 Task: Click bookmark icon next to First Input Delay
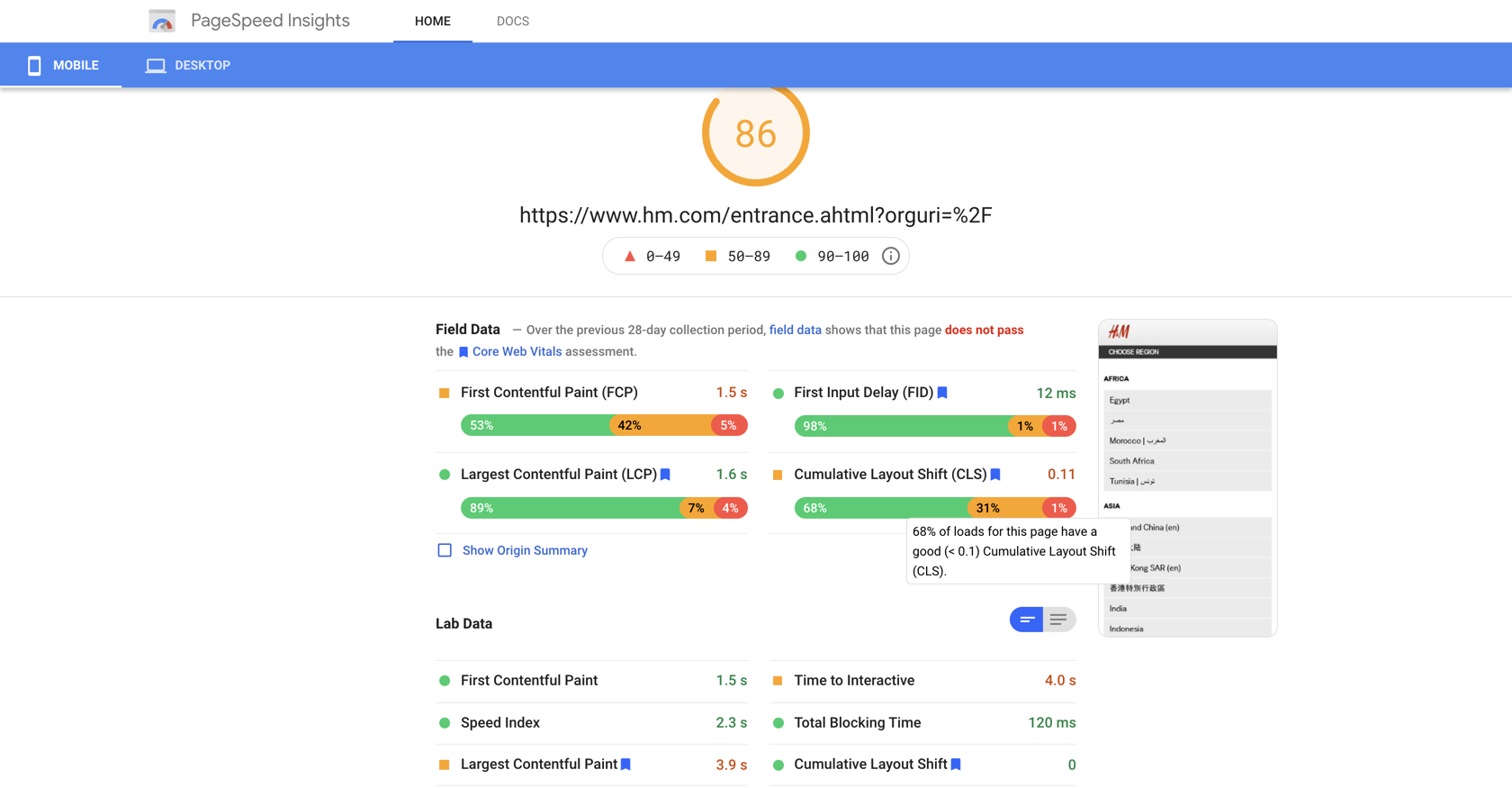[x=942, y=393]
